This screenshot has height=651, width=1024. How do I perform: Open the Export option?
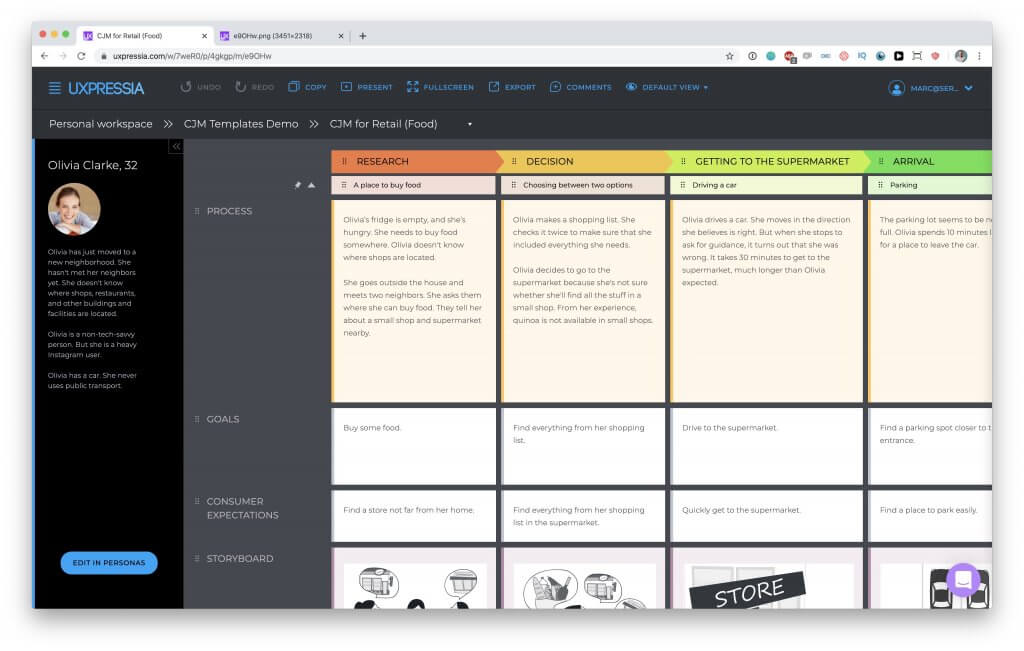point(494,87)
